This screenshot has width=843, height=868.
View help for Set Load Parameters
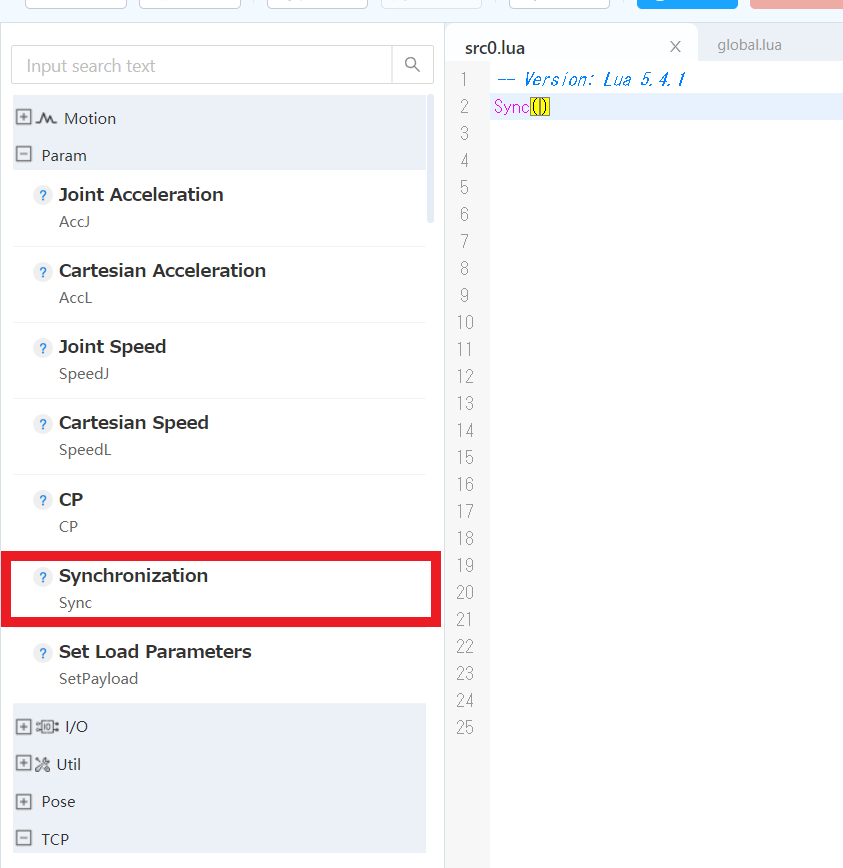[43, 653]
